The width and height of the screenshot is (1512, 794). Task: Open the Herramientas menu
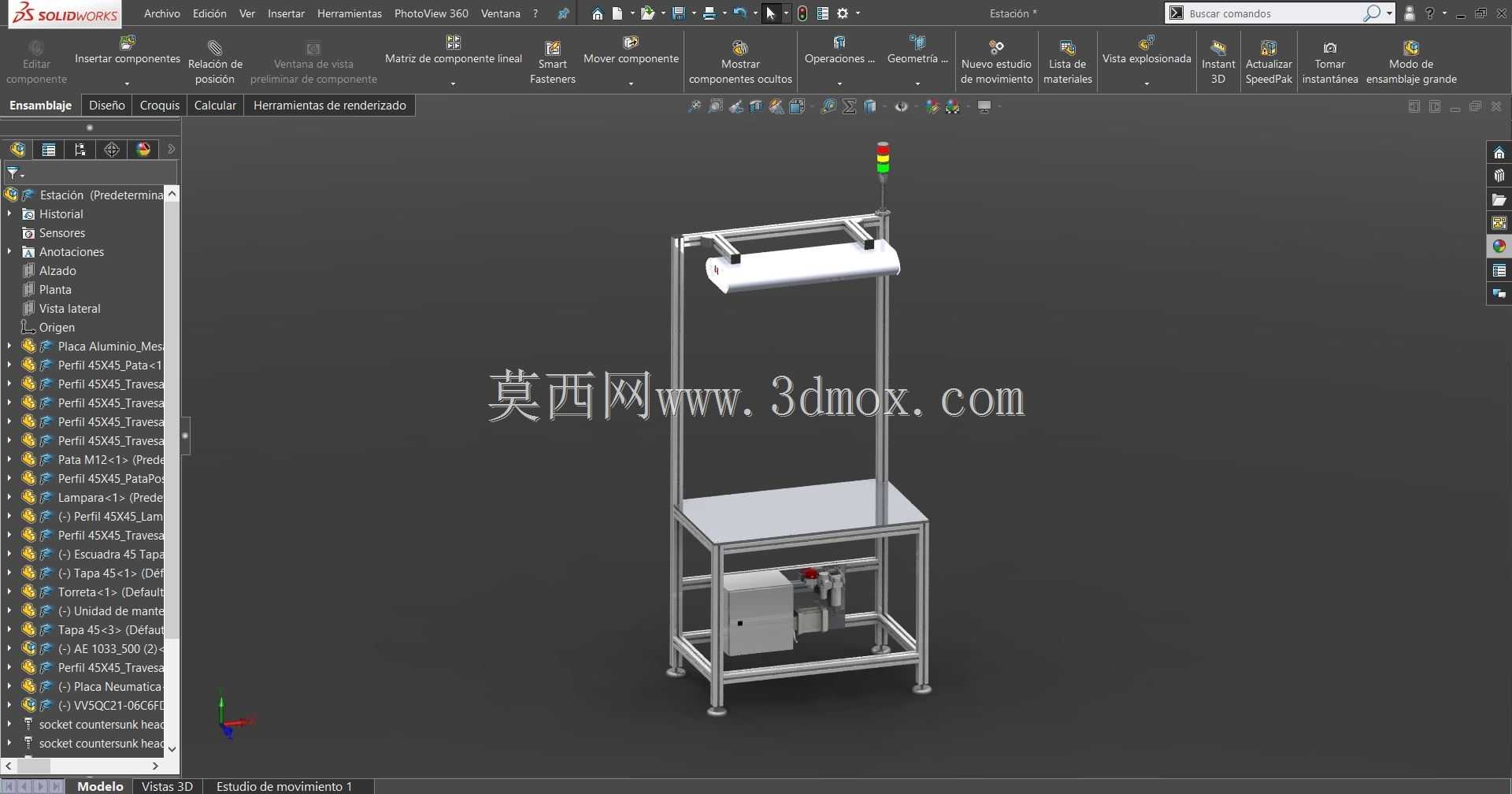tap(350, 13)
